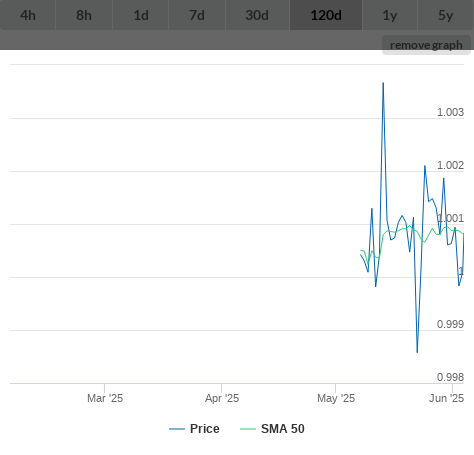The width and height of the screenshot is (474, 455).
Task: Click the Mar '25 axis label
Action: click(105, 398)
